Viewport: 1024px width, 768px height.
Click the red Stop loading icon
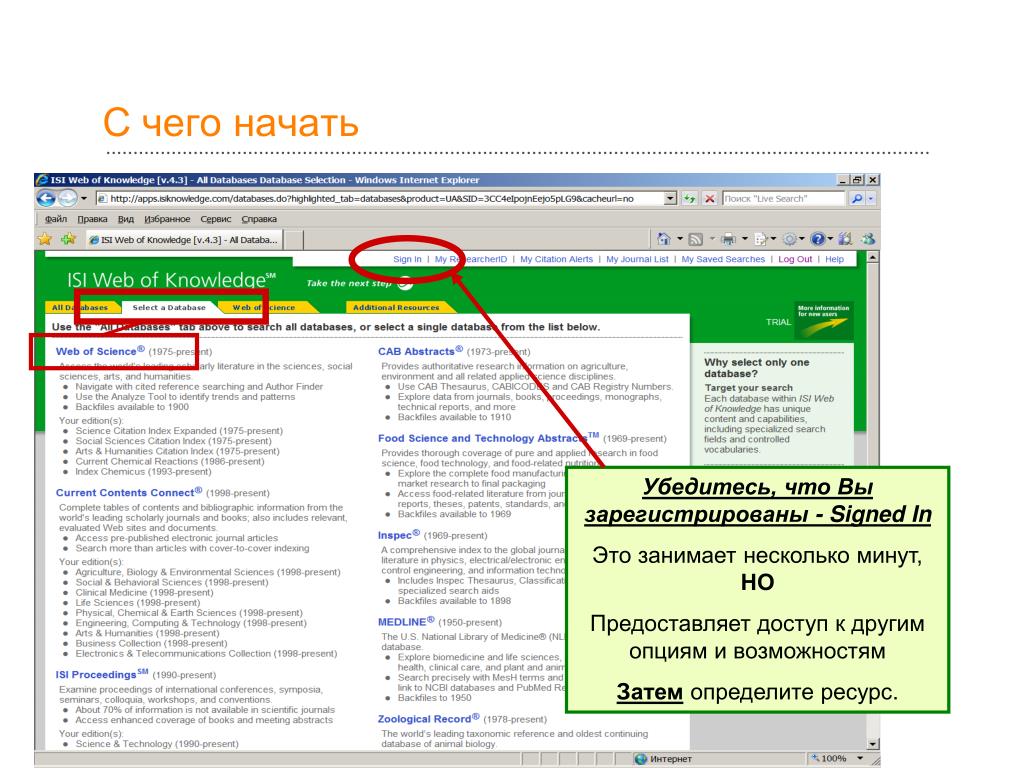710,199
